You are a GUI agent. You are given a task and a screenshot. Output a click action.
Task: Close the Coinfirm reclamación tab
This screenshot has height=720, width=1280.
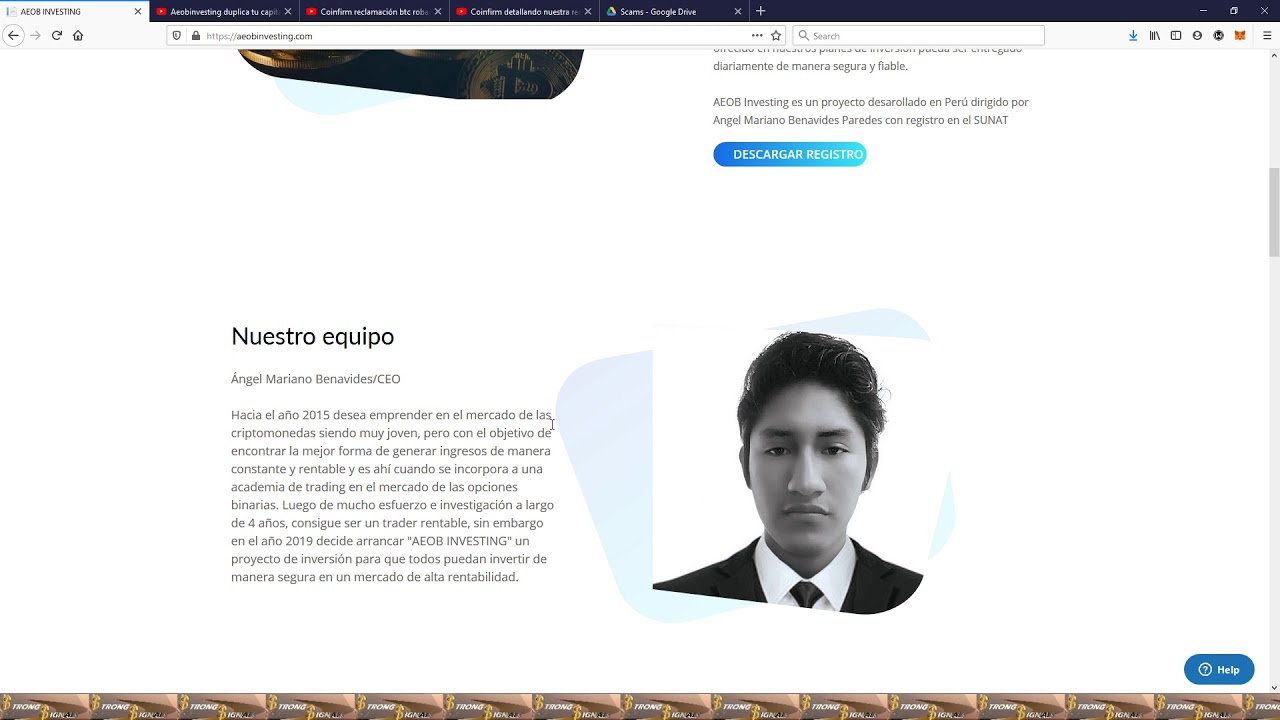pyautogui.click(x=438, y=11)
